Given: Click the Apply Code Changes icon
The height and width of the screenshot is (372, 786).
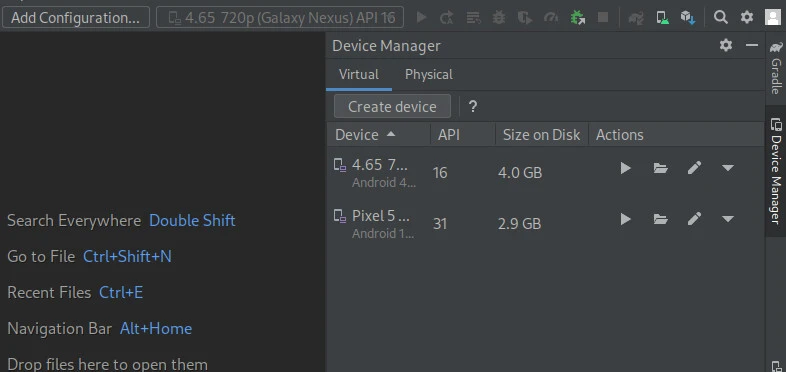Looking at the screenshot, I should 473,18.
